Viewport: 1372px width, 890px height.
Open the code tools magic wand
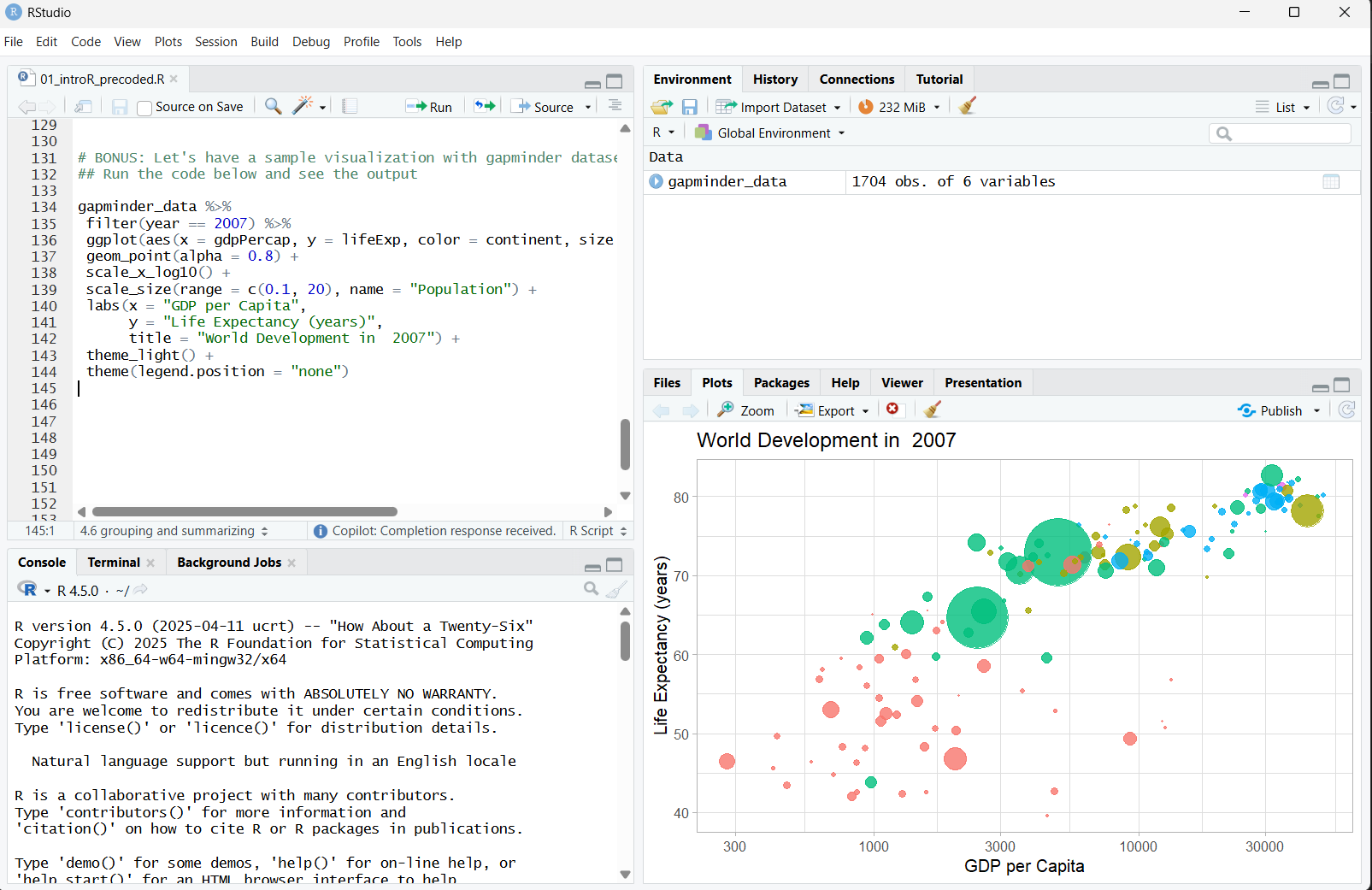303,106
